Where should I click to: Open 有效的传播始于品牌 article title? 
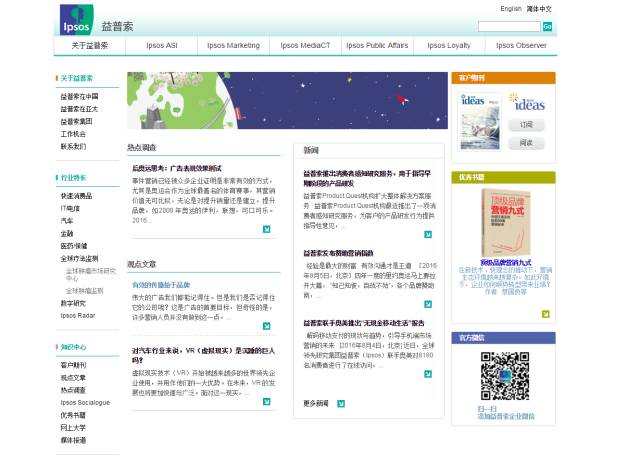161,285
